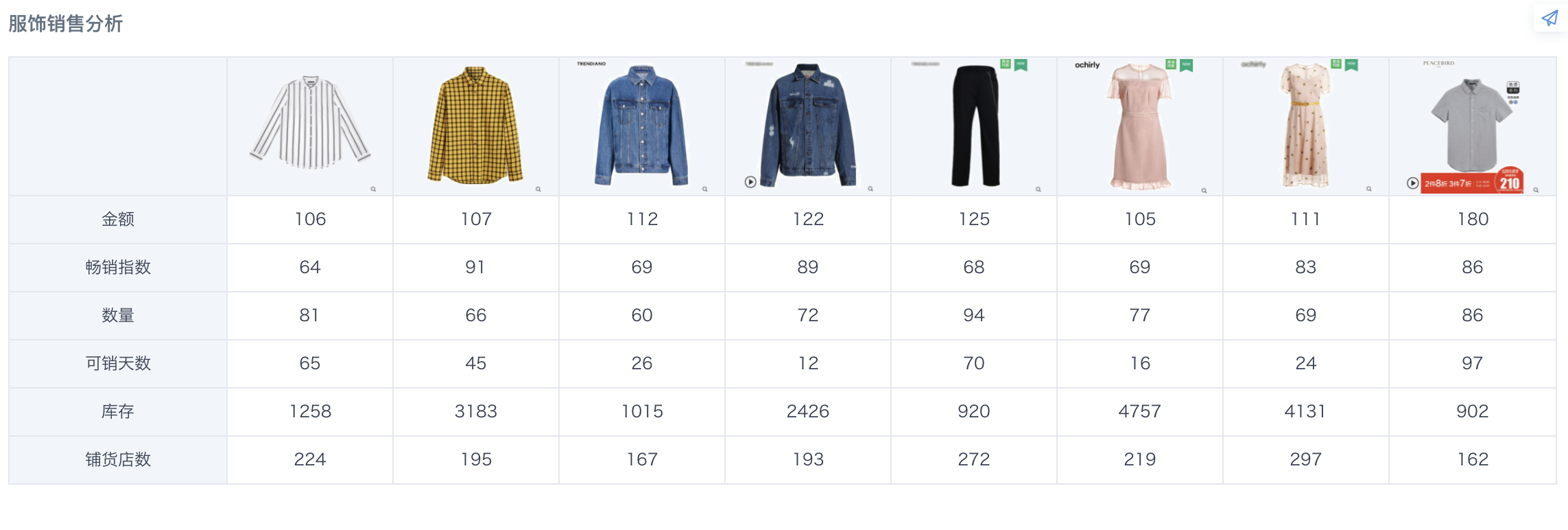Click the 4757 inventory cell
This screenshot has height=530, width=1568.
tap(1140, 412)
